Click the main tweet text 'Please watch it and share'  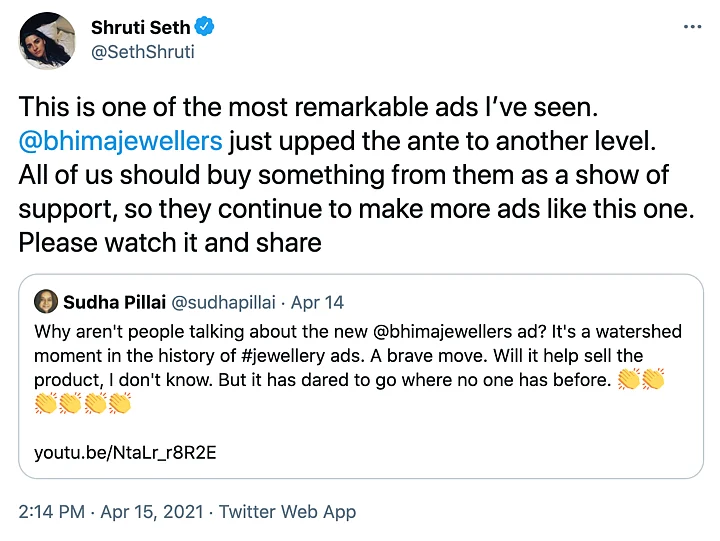coord(170,243)
